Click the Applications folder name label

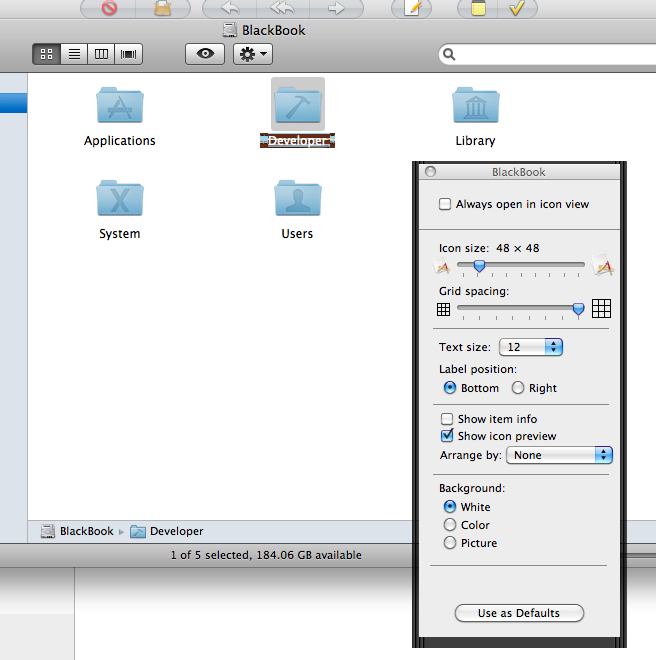click(x=120, y=141)
